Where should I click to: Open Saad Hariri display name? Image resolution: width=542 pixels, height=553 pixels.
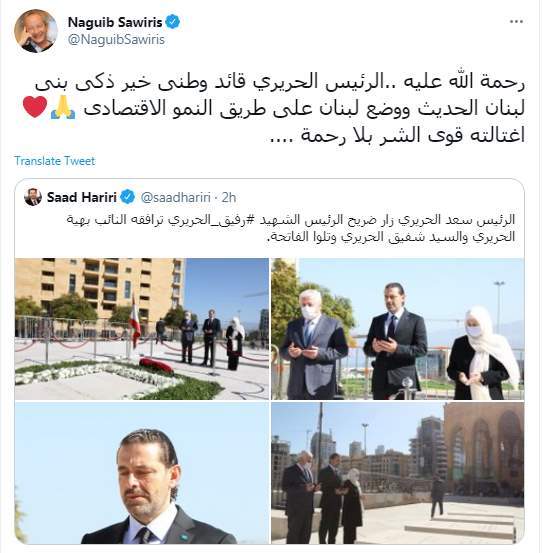click(x=82, y=197)
